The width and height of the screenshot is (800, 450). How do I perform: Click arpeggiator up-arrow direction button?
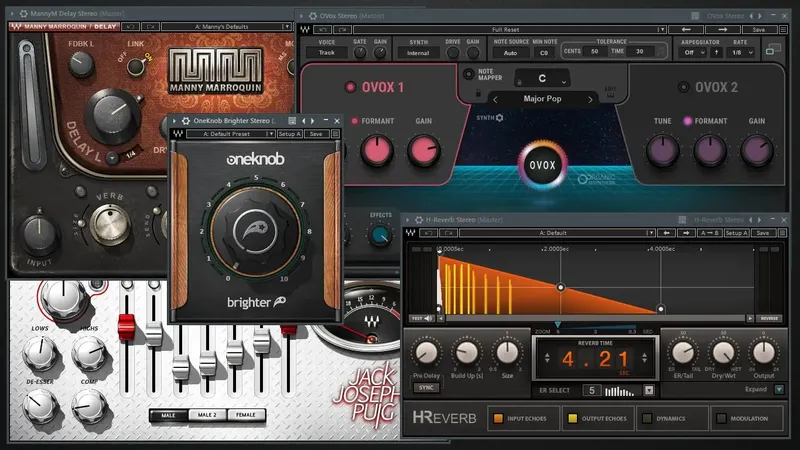point(716,52)
